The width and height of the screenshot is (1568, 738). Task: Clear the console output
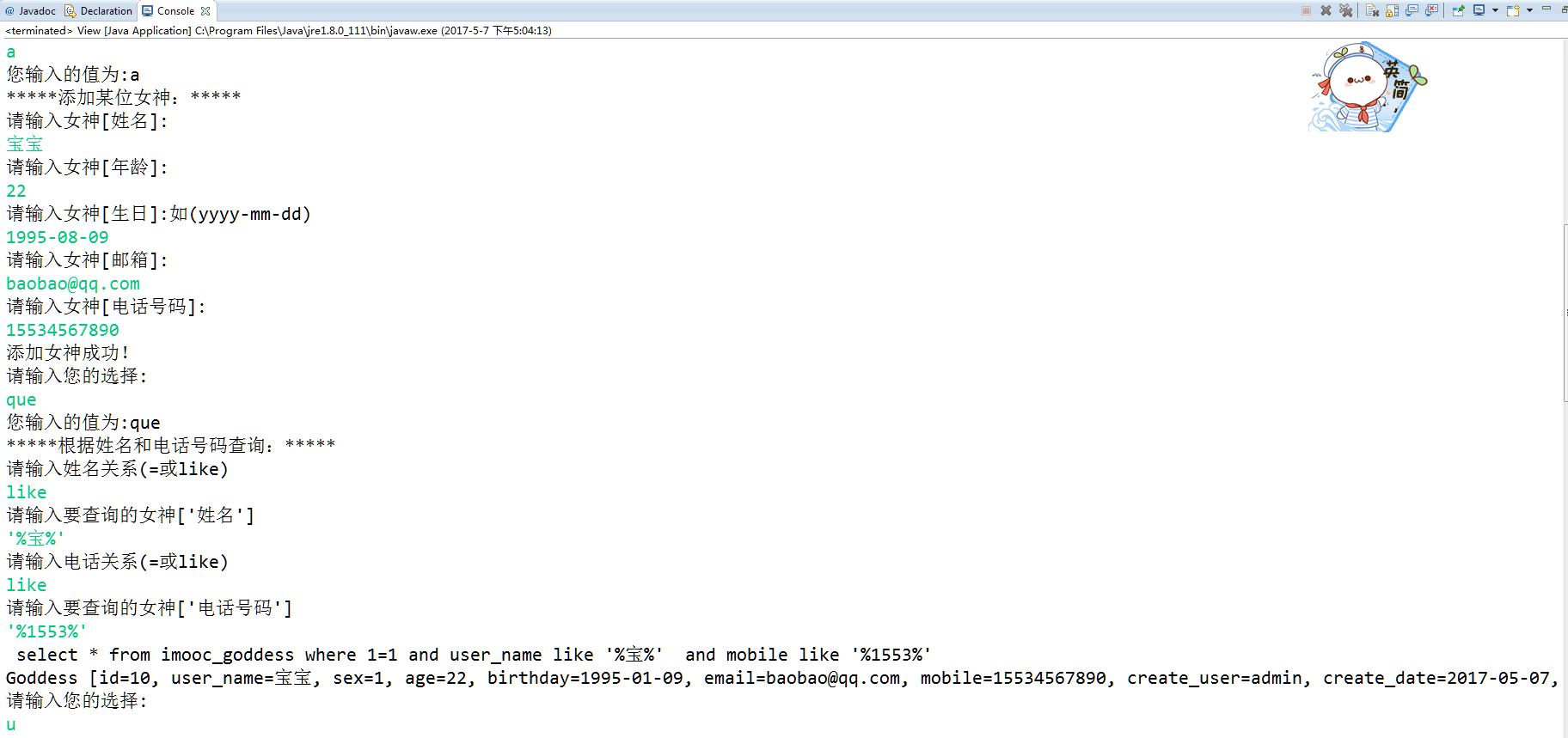click(1372, 10)
